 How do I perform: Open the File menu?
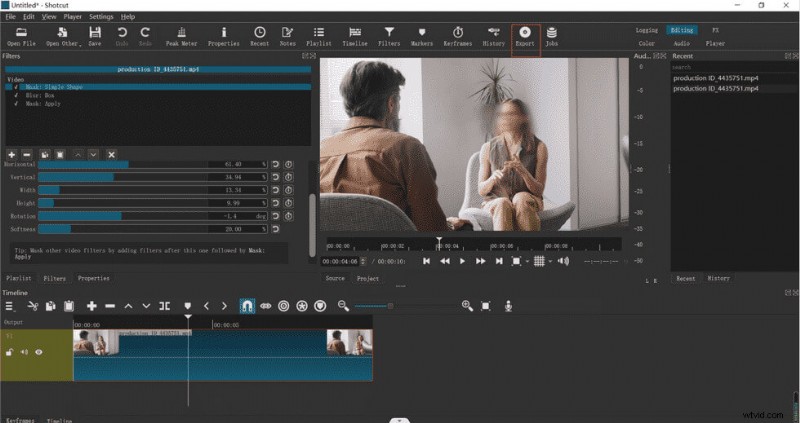pos(10,17)
